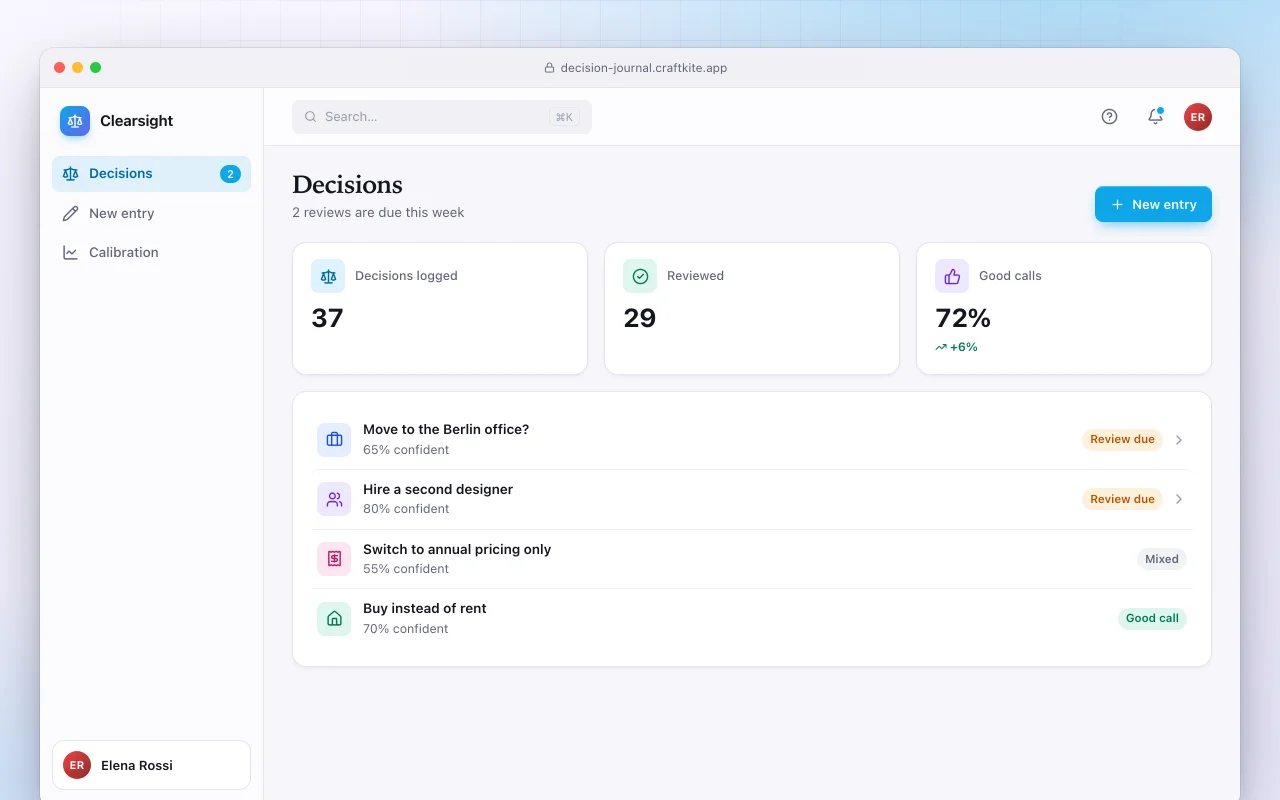This screenshot has height=800, width=1280.
Task: Click the Good call status badge
Action: click(1152, 619)
